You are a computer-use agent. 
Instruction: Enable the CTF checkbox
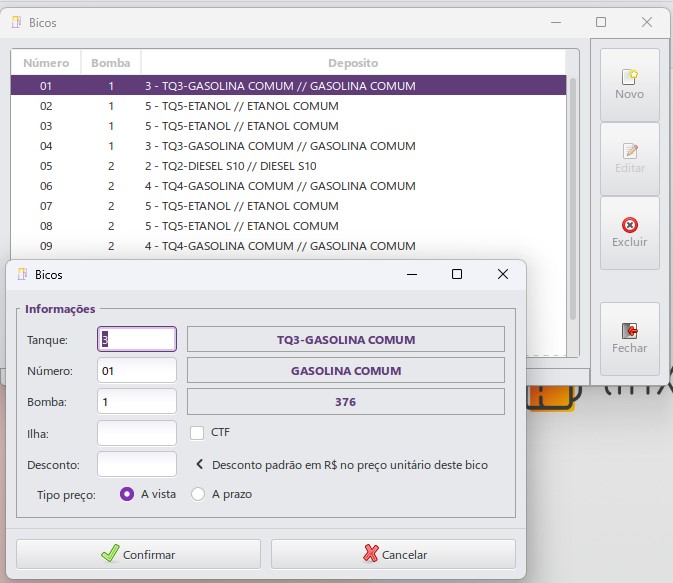click(x=198, y=433)
